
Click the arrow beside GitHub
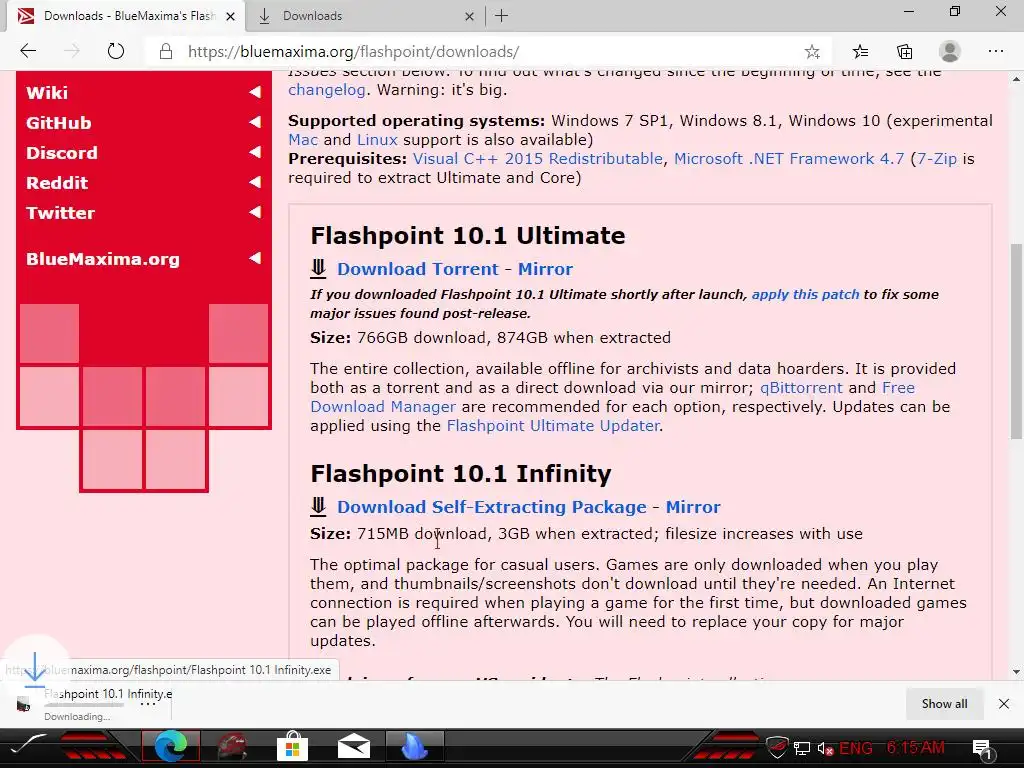255,122
